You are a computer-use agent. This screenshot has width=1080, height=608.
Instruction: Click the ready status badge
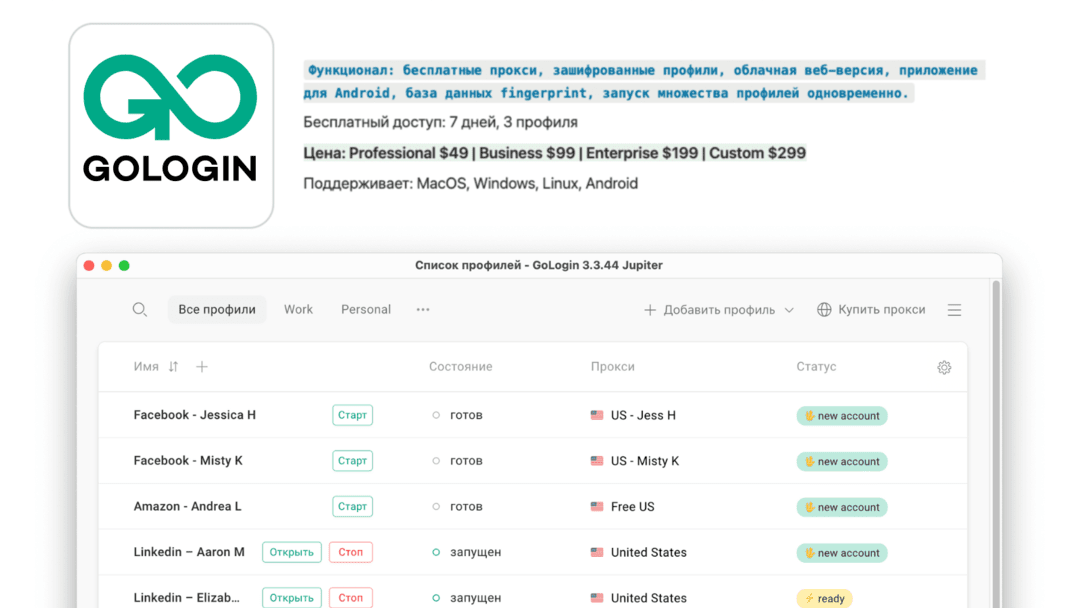coord(824,597)
